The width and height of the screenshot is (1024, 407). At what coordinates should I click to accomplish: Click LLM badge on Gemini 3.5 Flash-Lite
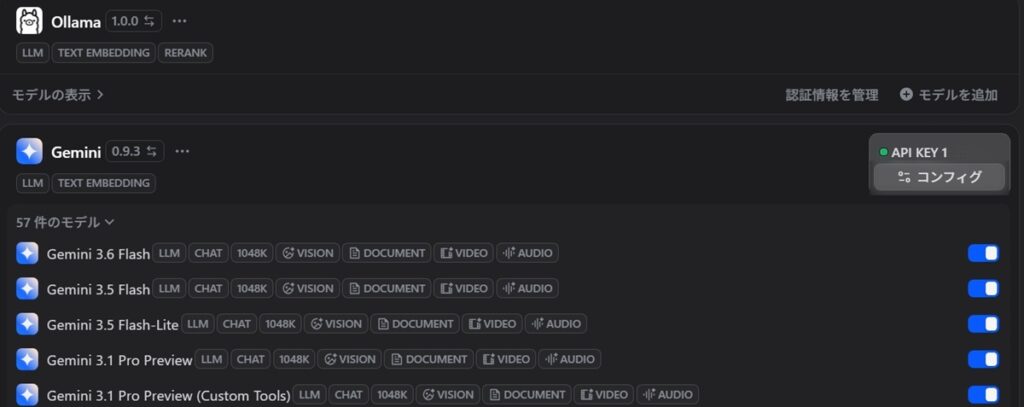pos(198,323)
